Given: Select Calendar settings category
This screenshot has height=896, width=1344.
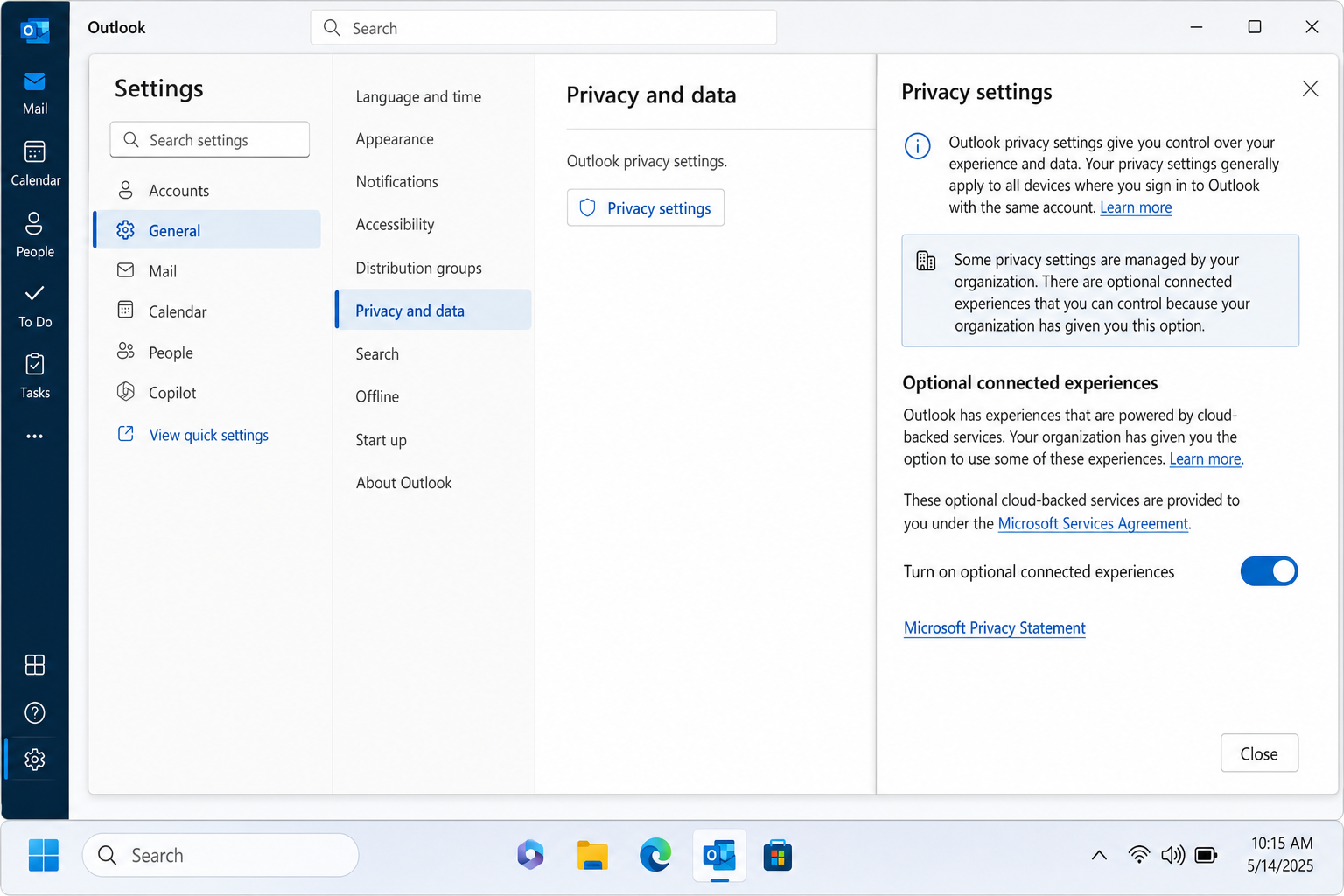Looking at the screenshot, I should 207,311.
